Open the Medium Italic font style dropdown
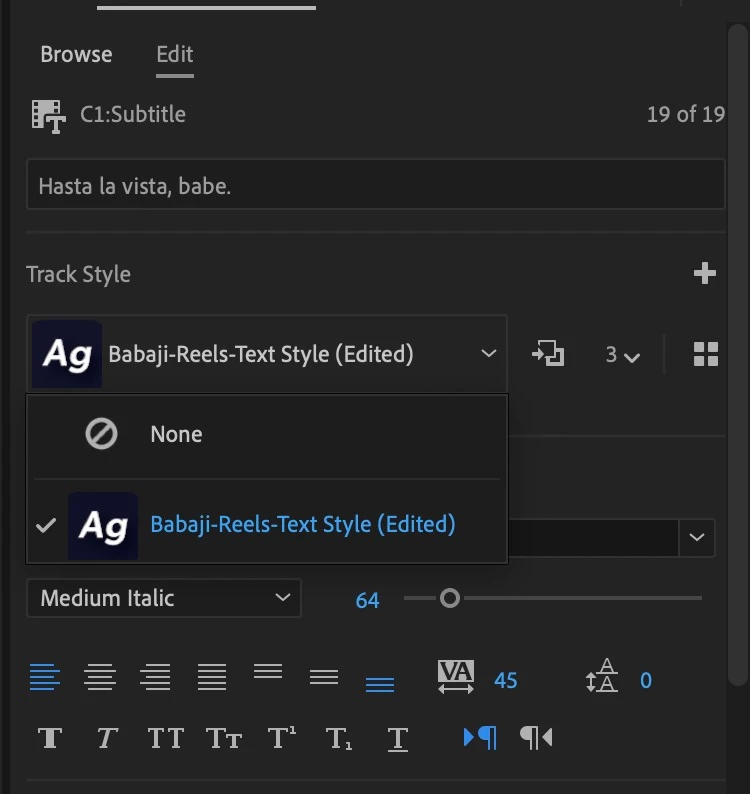 164,599
